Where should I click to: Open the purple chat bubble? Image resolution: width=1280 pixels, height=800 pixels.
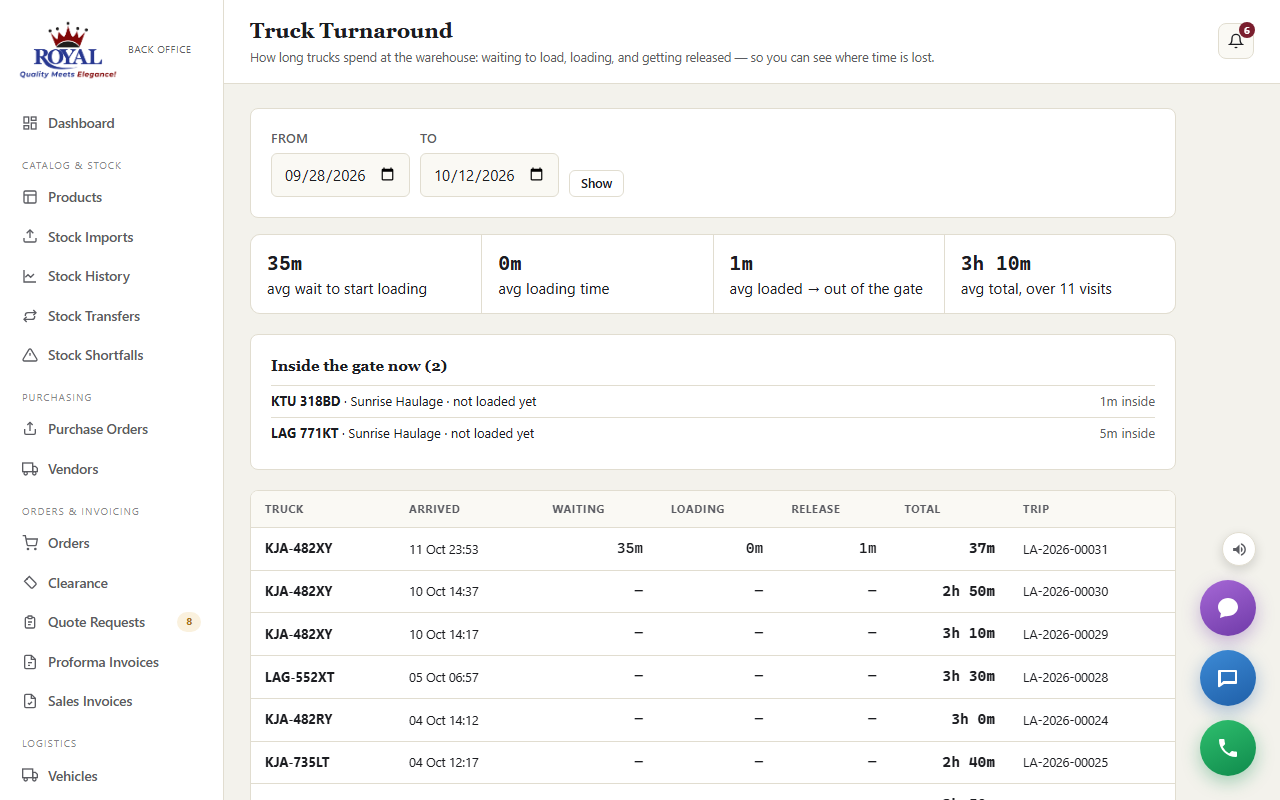1228,608
